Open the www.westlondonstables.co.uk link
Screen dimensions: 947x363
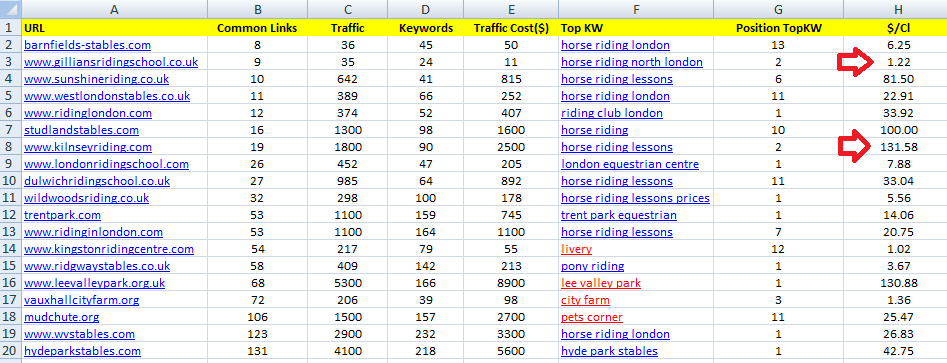point(107,96)
